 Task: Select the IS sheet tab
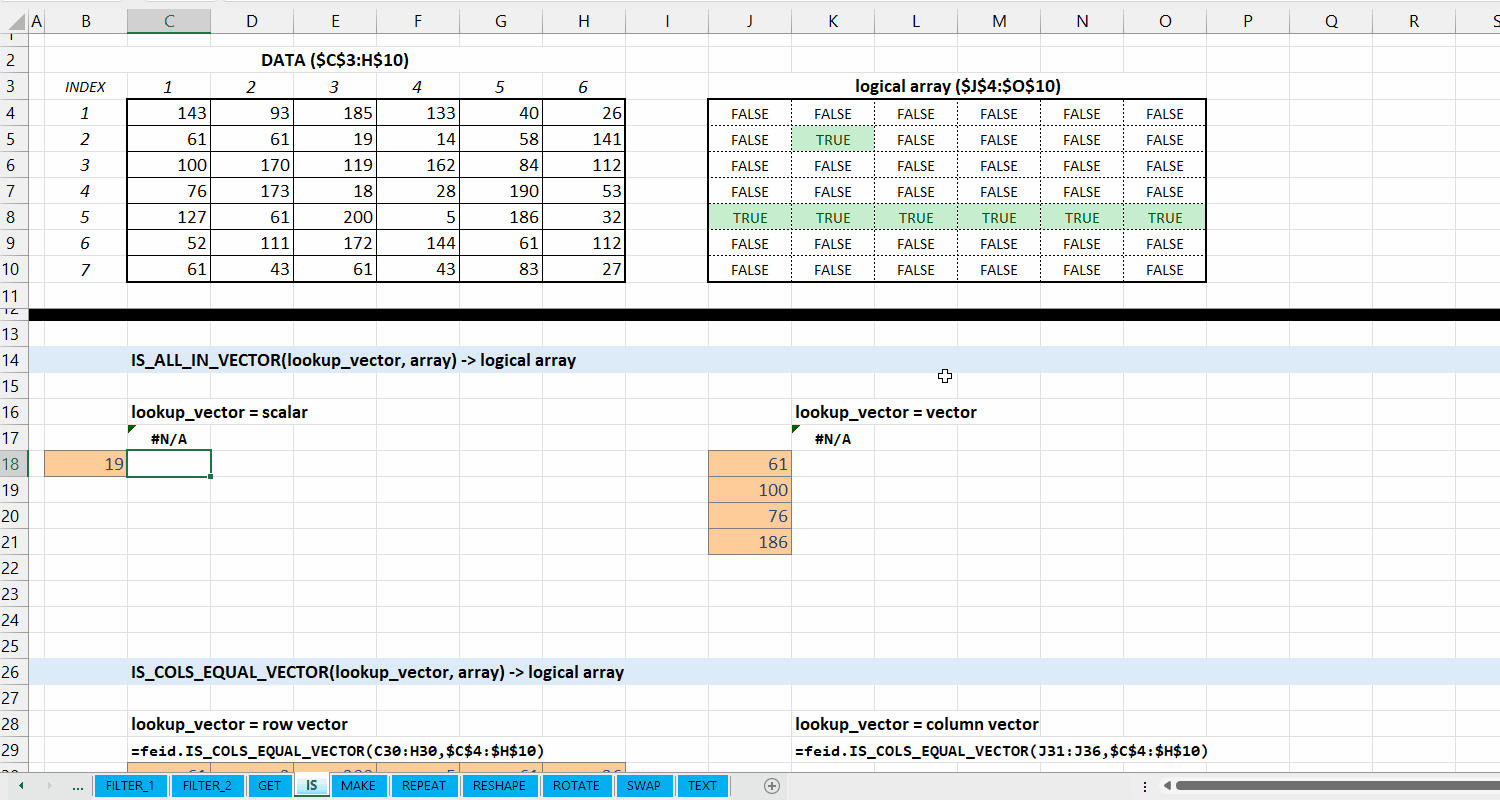tap(312, 786)
